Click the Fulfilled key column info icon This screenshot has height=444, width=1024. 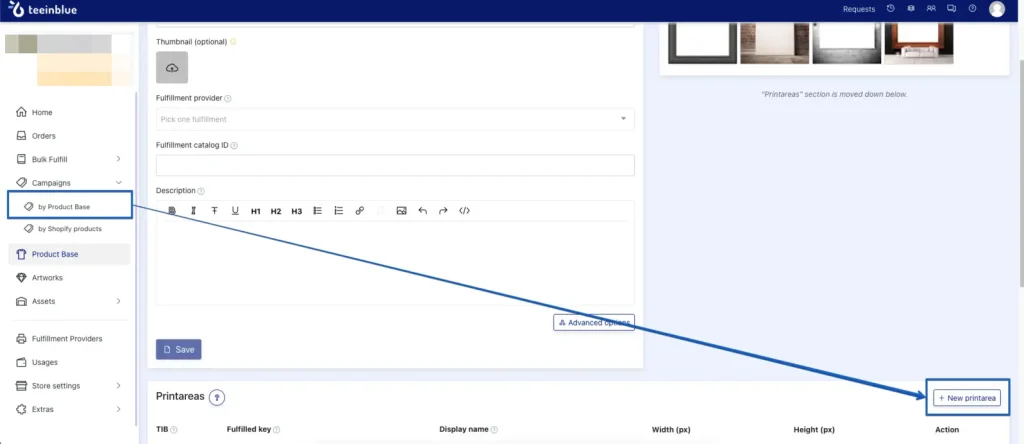coord(277,430)
